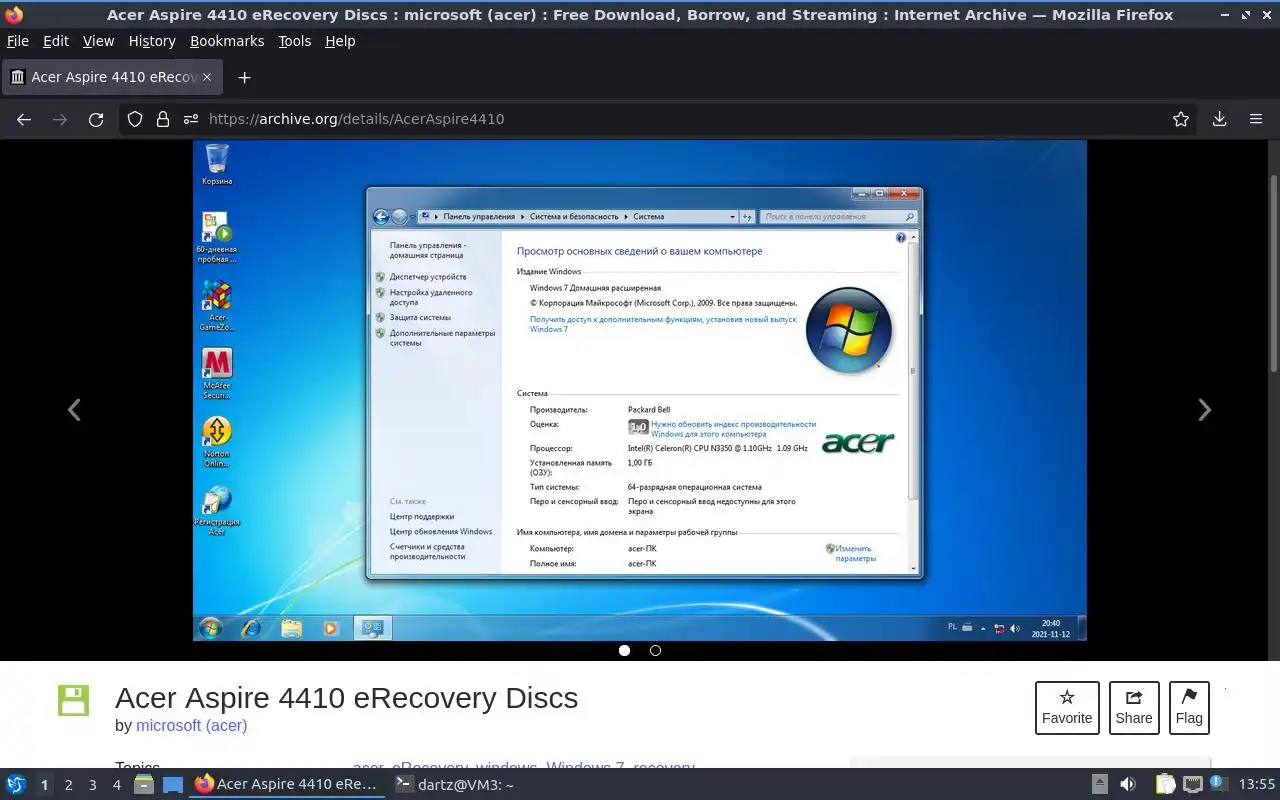The image size is (1280, 800).
Task: Click the green floppy software mediatype icon
Action: point(73,701)
